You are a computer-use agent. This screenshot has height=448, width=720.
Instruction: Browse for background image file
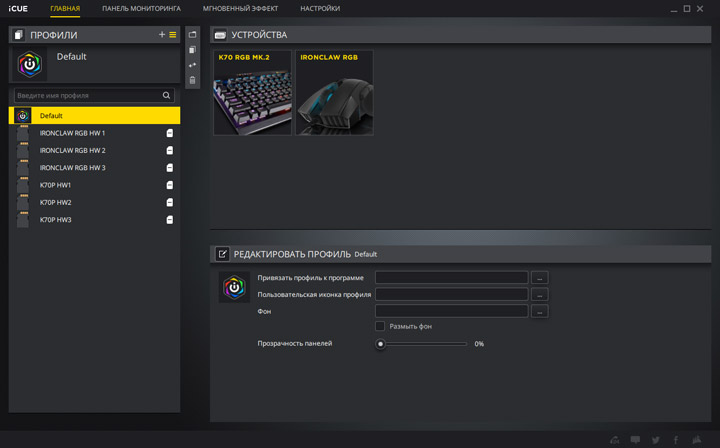click(x=540, y=312)
